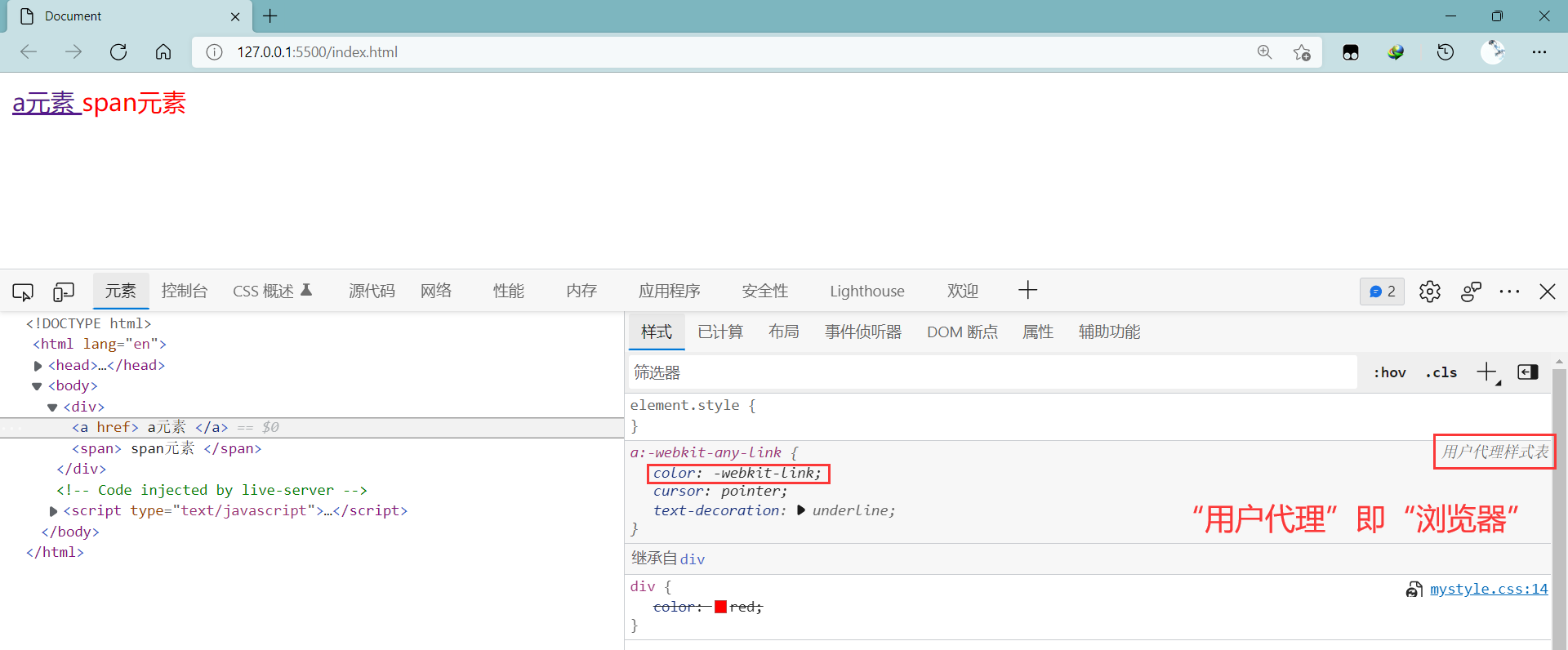Close the Document tab
This screenshot has width=1568, height=650.
[235, 16]
